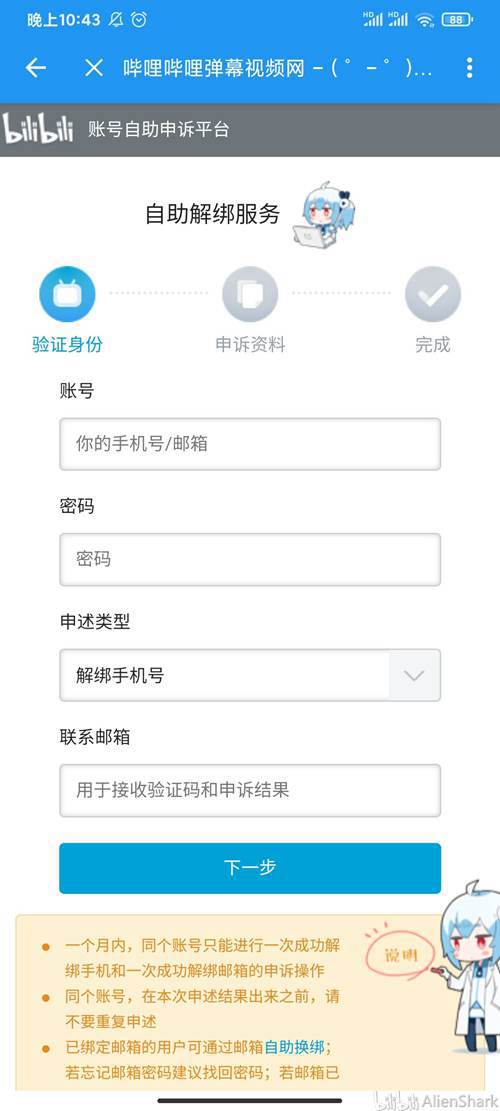Open the three-dot overflow menu
500x1111 pixels.
(469, 68)
